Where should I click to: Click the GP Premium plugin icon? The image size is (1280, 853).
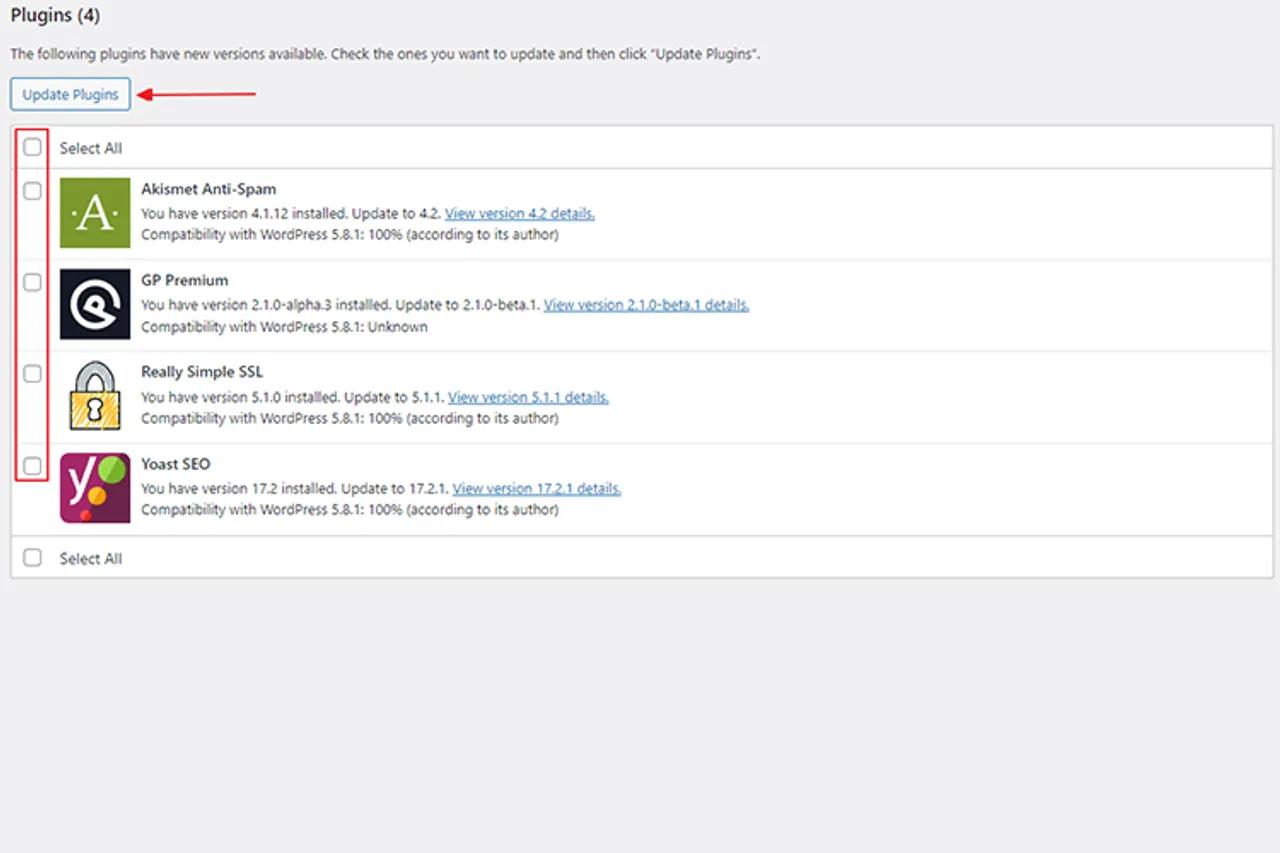(x=95, y=304)
